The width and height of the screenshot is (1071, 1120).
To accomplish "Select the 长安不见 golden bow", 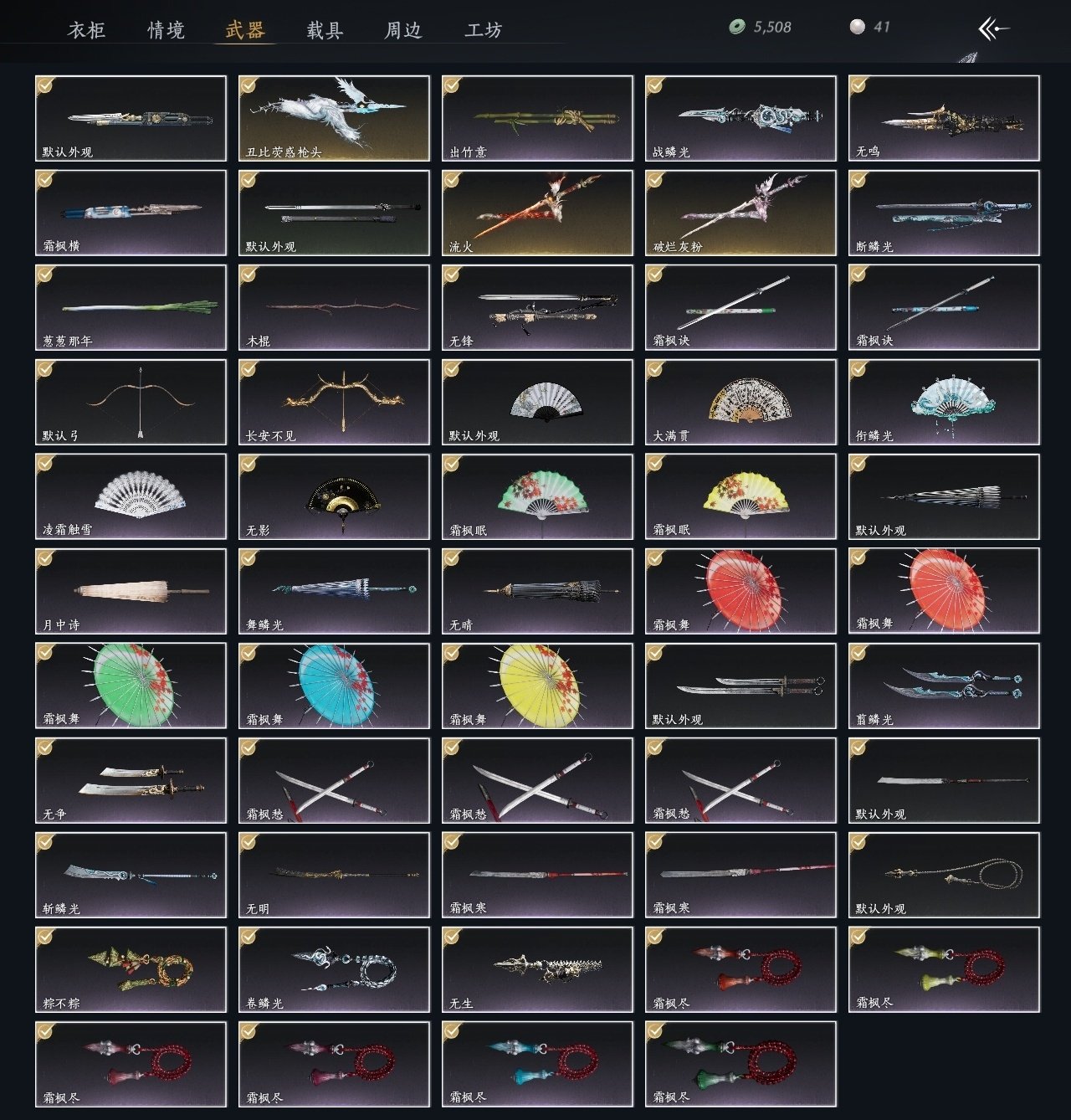I will [334, 402].
